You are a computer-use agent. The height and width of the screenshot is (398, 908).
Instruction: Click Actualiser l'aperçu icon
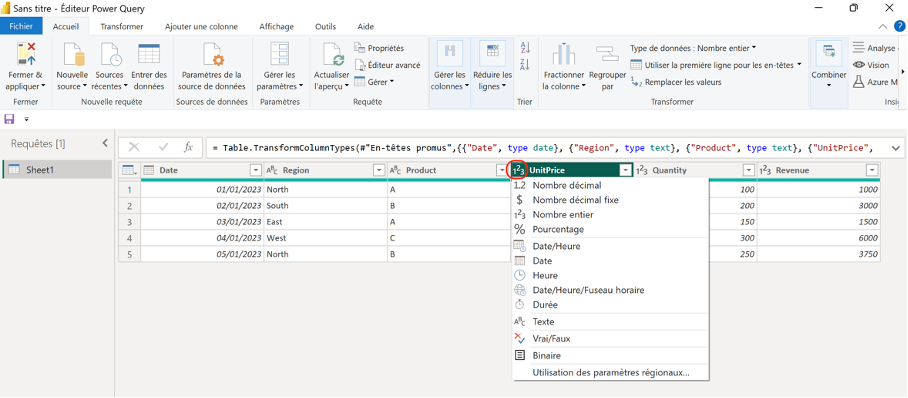point(332,54)
